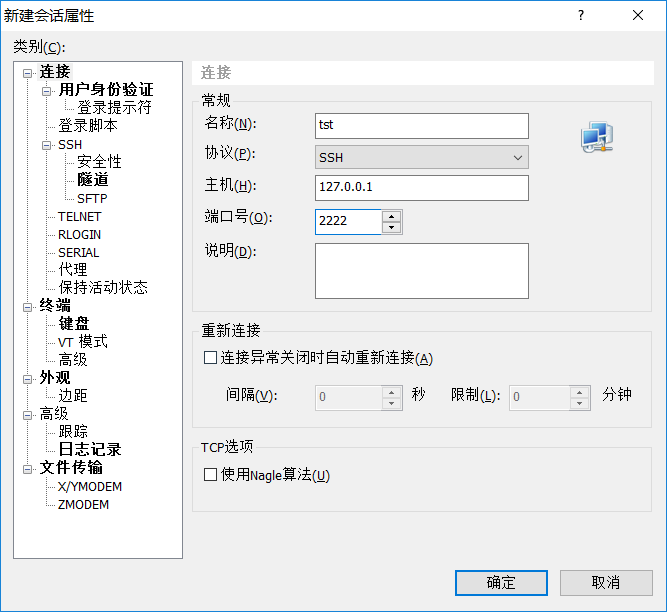The width and height of the screenshot is (667, 612).
Task: Select 连接 category in tree
Action: (55, 72)
